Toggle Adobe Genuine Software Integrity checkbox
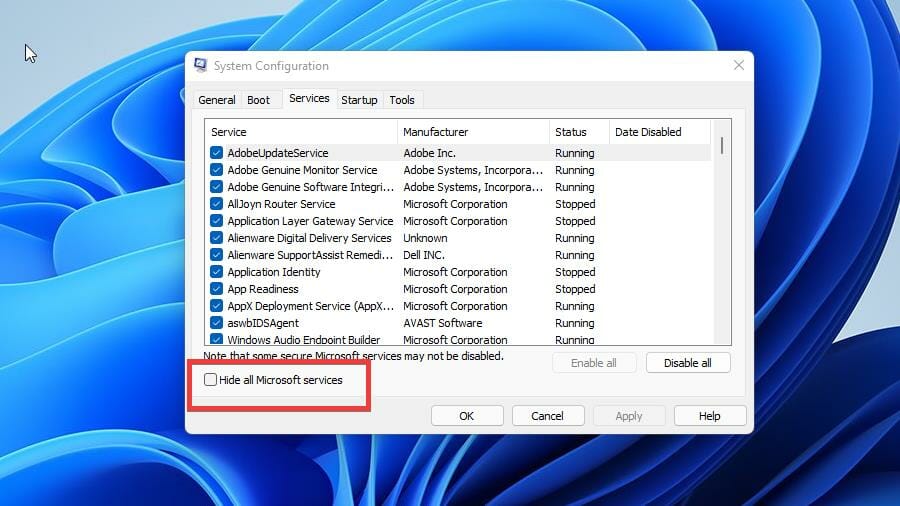 (x=216, y=186)
